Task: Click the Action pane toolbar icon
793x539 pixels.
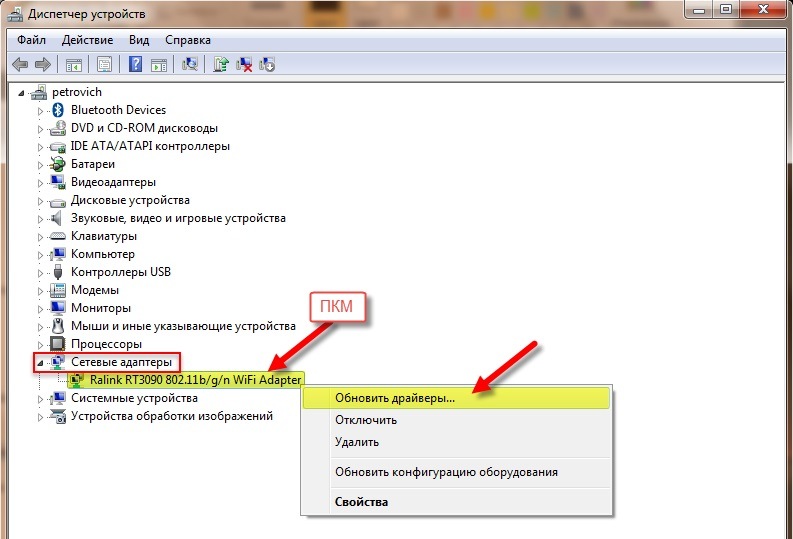Action: (x=159, y=65)
